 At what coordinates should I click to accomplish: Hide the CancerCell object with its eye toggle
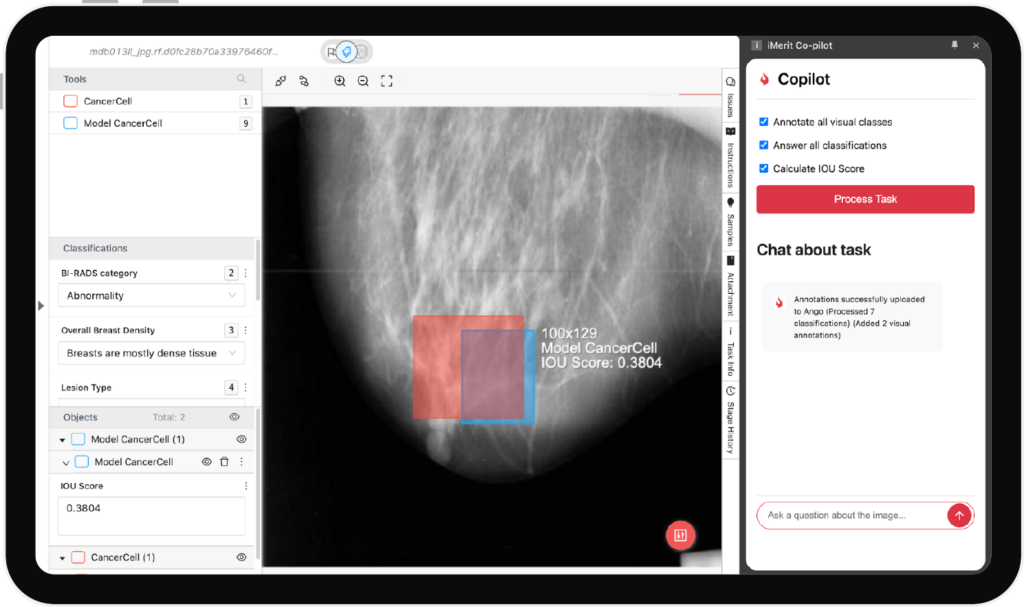[239, 557]
